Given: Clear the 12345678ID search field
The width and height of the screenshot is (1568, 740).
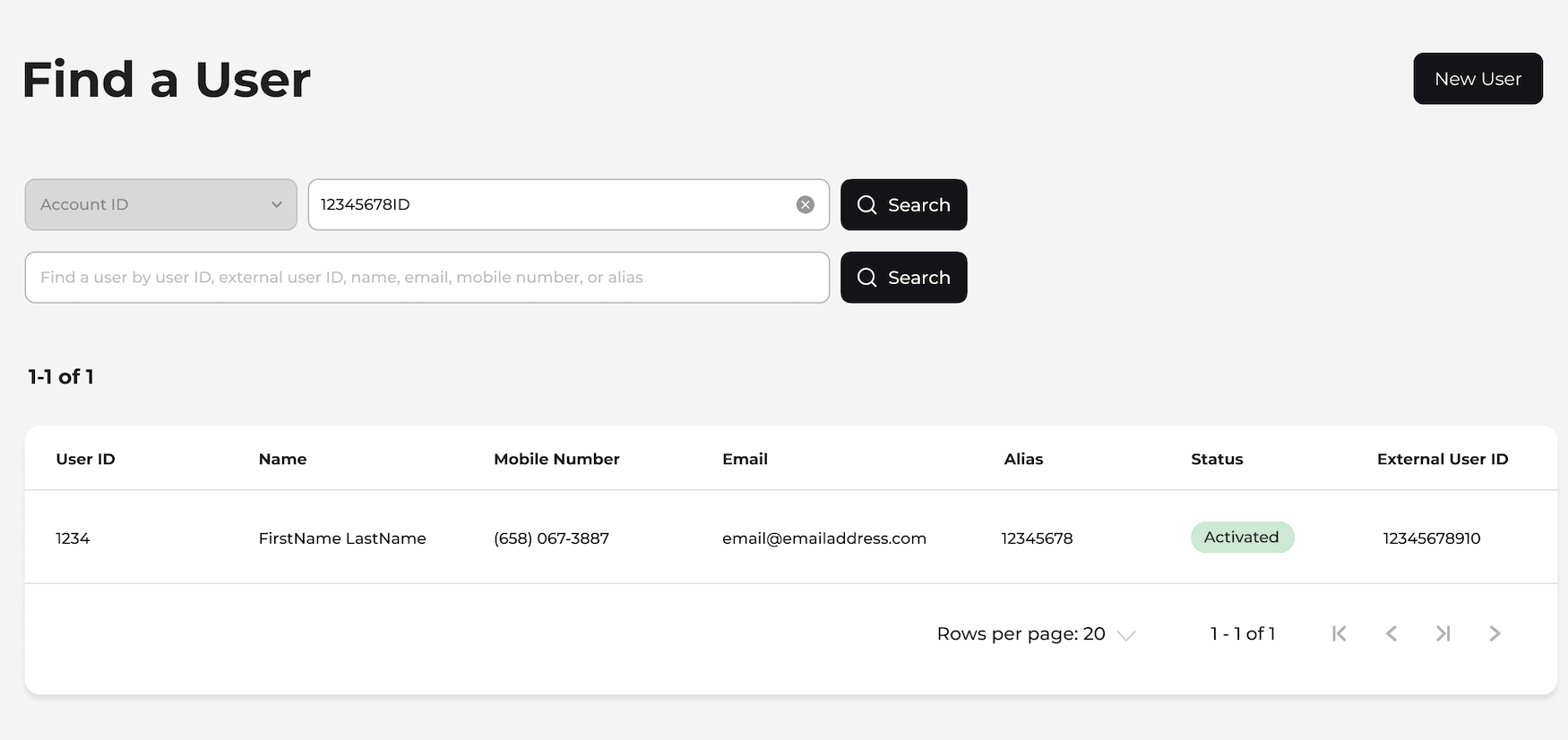Looking at the screenshot, I should [806, 205].
